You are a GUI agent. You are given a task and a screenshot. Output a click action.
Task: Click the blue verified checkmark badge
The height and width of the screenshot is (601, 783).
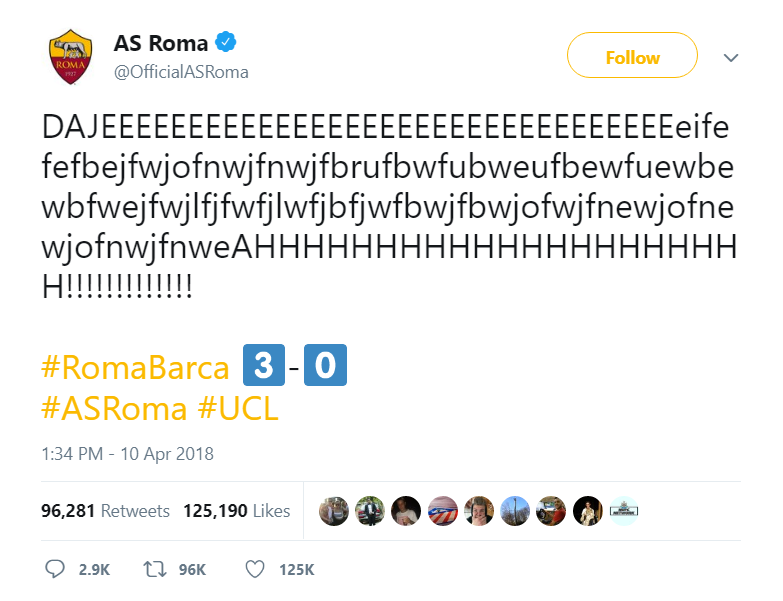[226, 43]
